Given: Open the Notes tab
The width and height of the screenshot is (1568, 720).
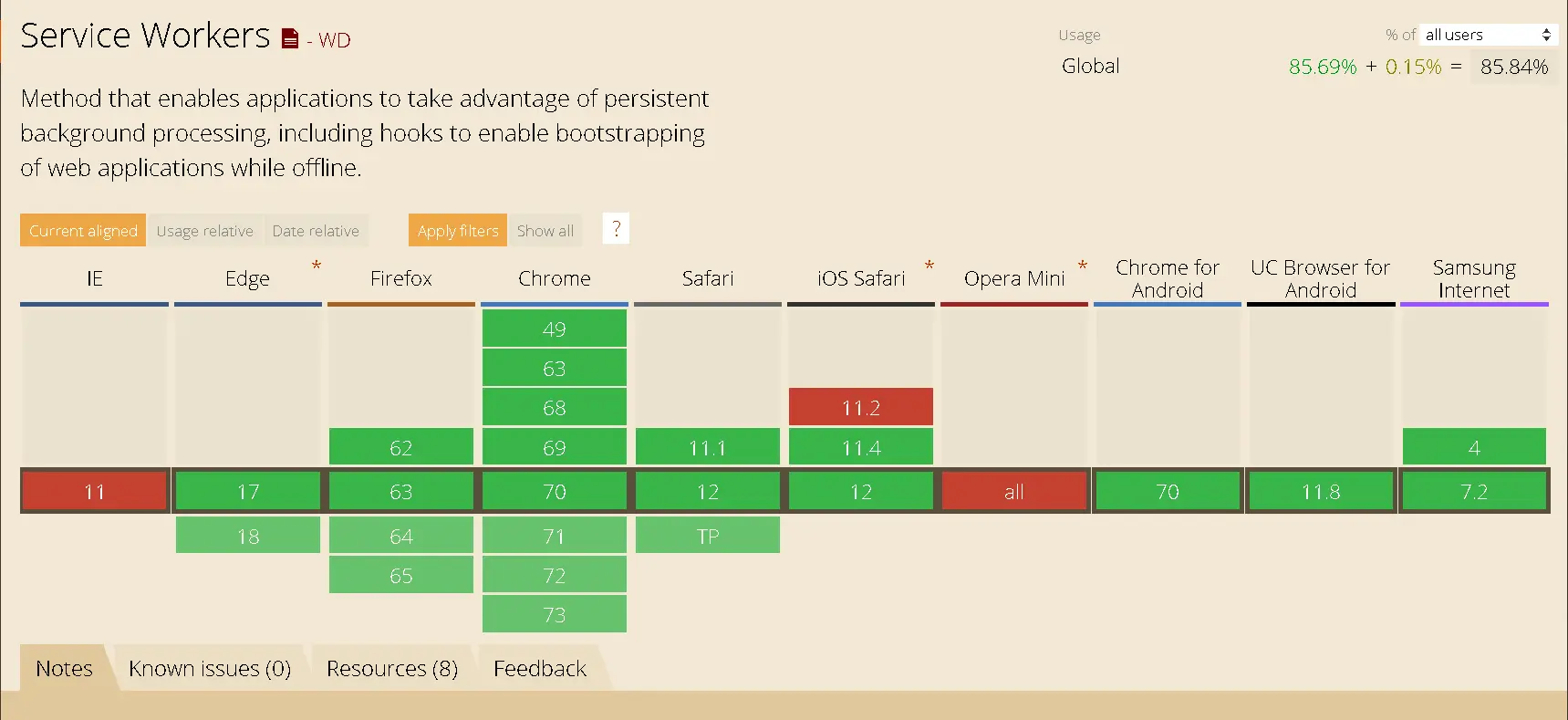Looking at the screenshot, I should pos(64,669).
